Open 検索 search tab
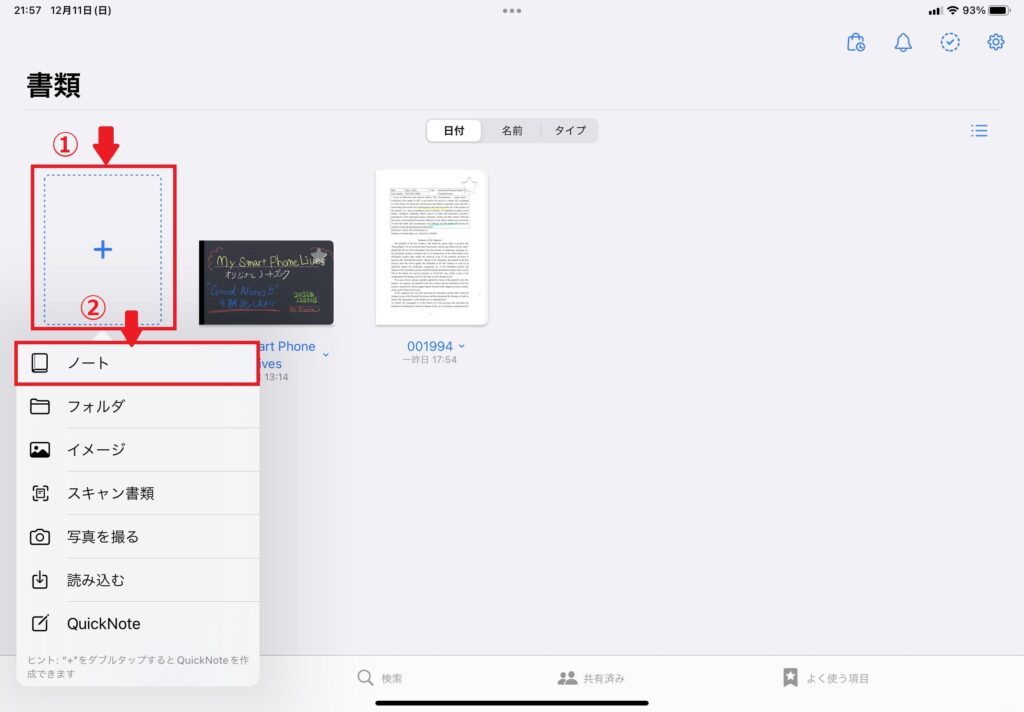This screenshot has width=1024, height=712. 380,678
